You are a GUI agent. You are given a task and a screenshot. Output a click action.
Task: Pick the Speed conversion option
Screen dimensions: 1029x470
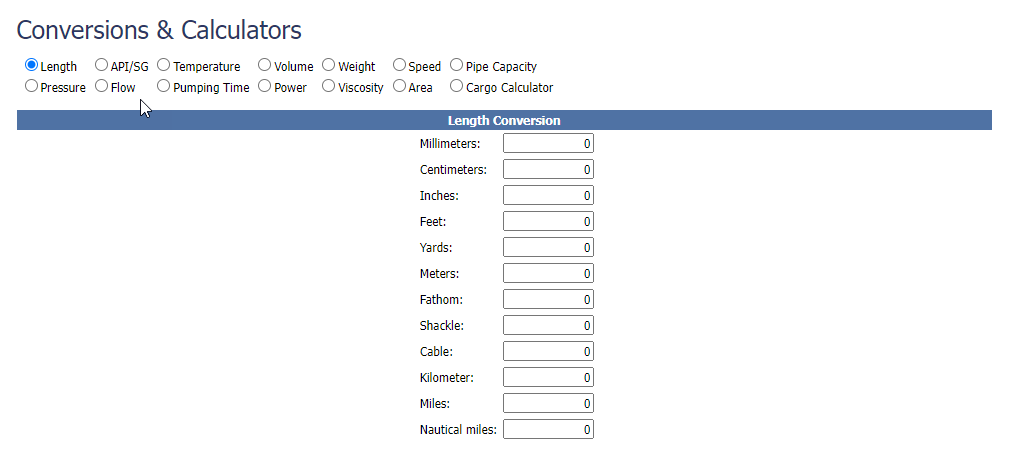[400, 66]
